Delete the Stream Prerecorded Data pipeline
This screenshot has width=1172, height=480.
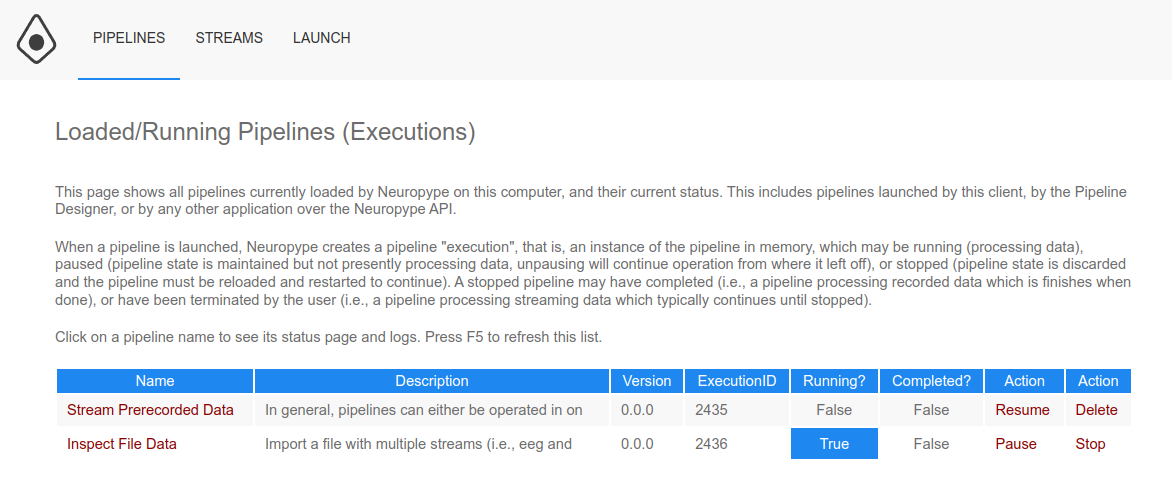point(1096,410)
